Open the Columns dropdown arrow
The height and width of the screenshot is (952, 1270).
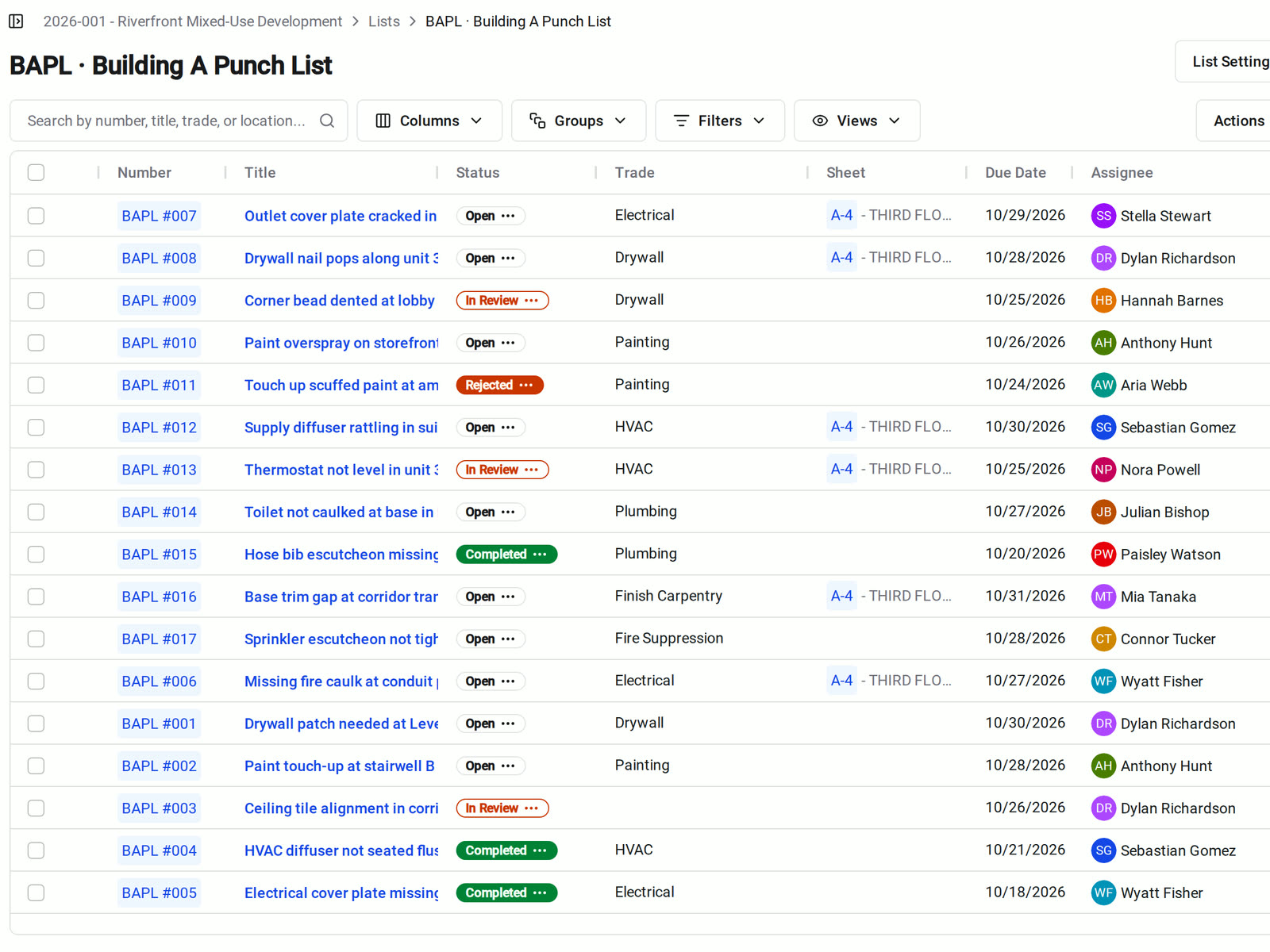(476, 121)
